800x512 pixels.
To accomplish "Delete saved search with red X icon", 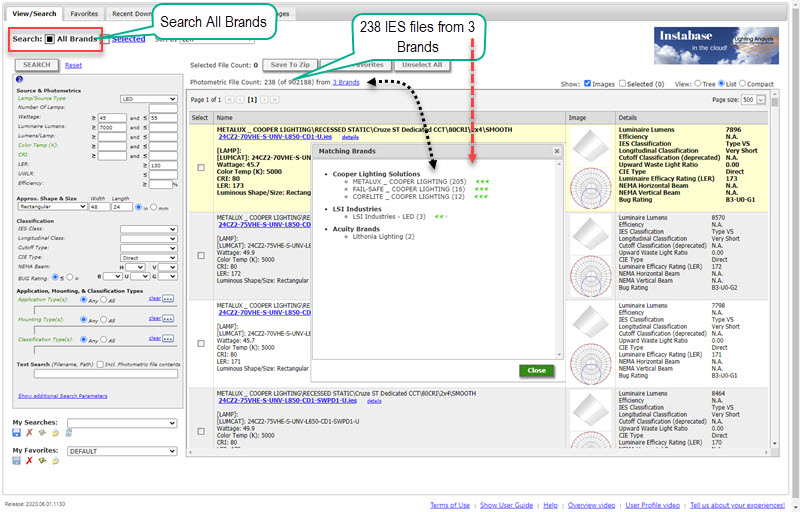I will point(29,433).
